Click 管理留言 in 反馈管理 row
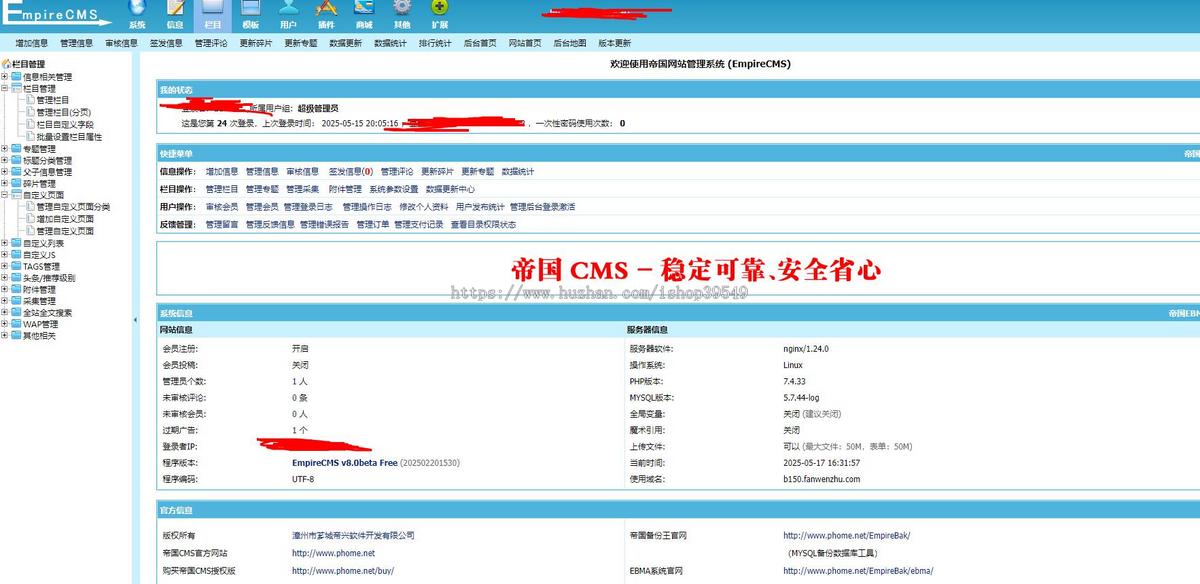This screenshot has height=584, width=1200. click(222, 225)
